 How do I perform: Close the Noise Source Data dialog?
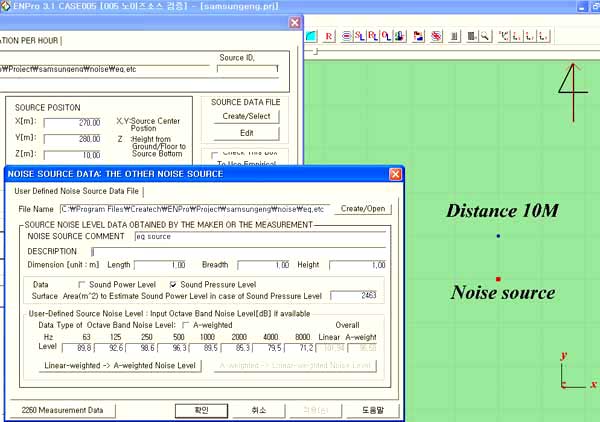(395, 174)
